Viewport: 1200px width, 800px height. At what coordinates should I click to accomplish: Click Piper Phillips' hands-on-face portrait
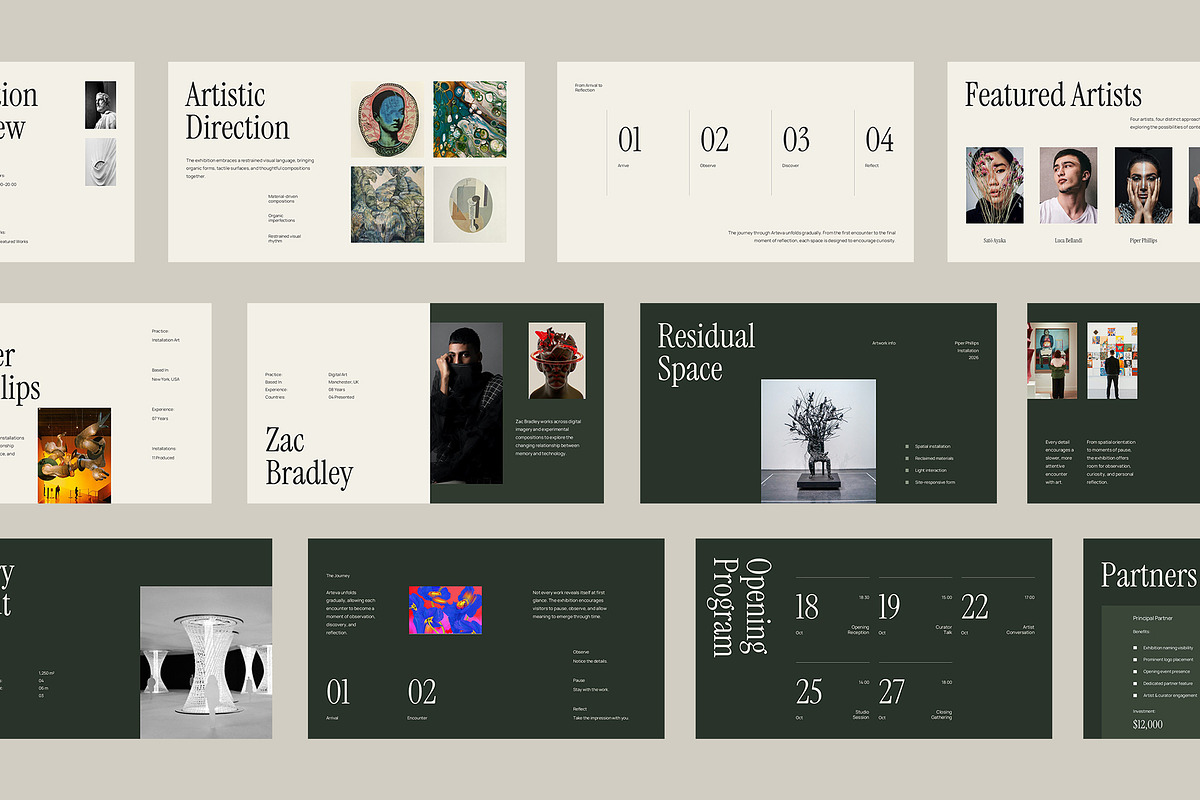(1143, 185)
